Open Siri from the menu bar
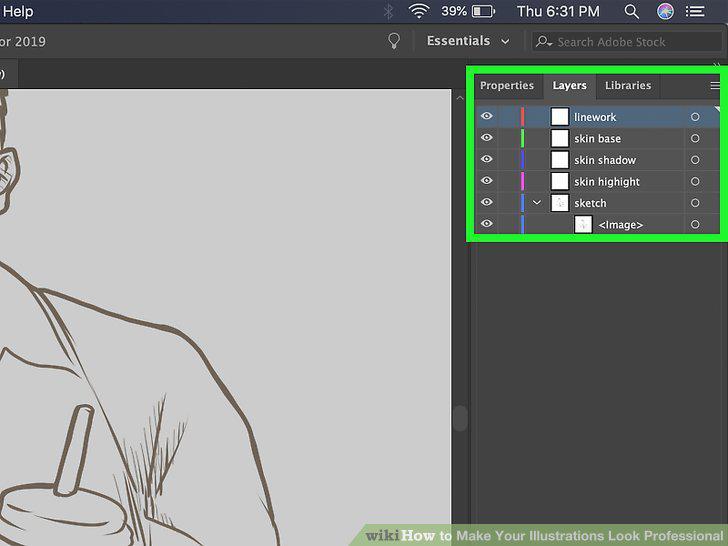Screen dimensions: 728x546 point(665,11)
